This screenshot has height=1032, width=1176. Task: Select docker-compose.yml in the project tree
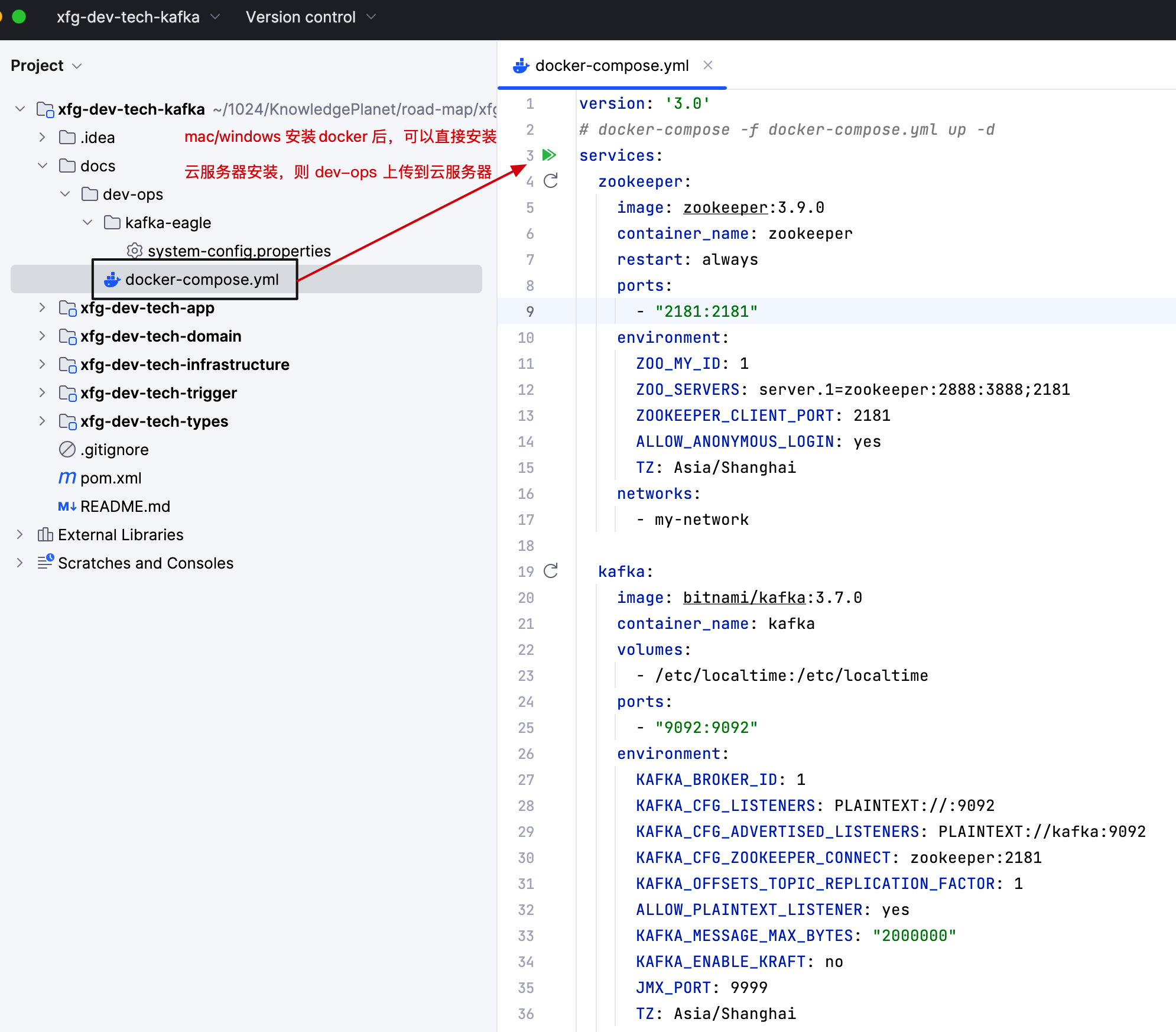point(202,280)
